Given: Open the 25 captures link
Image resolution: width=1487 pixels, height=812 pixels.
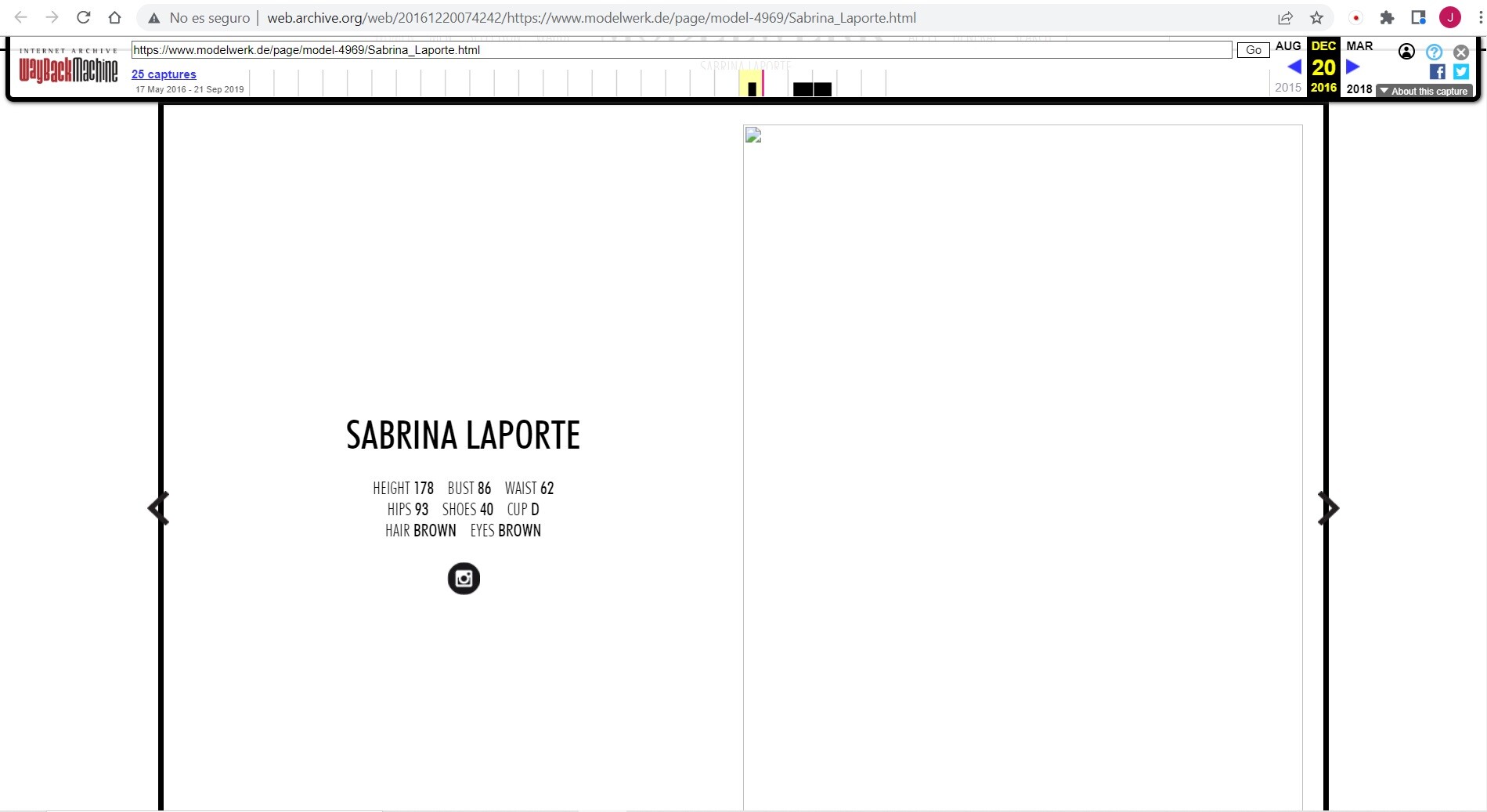Looking at the screenshot, I should (164, 74).
